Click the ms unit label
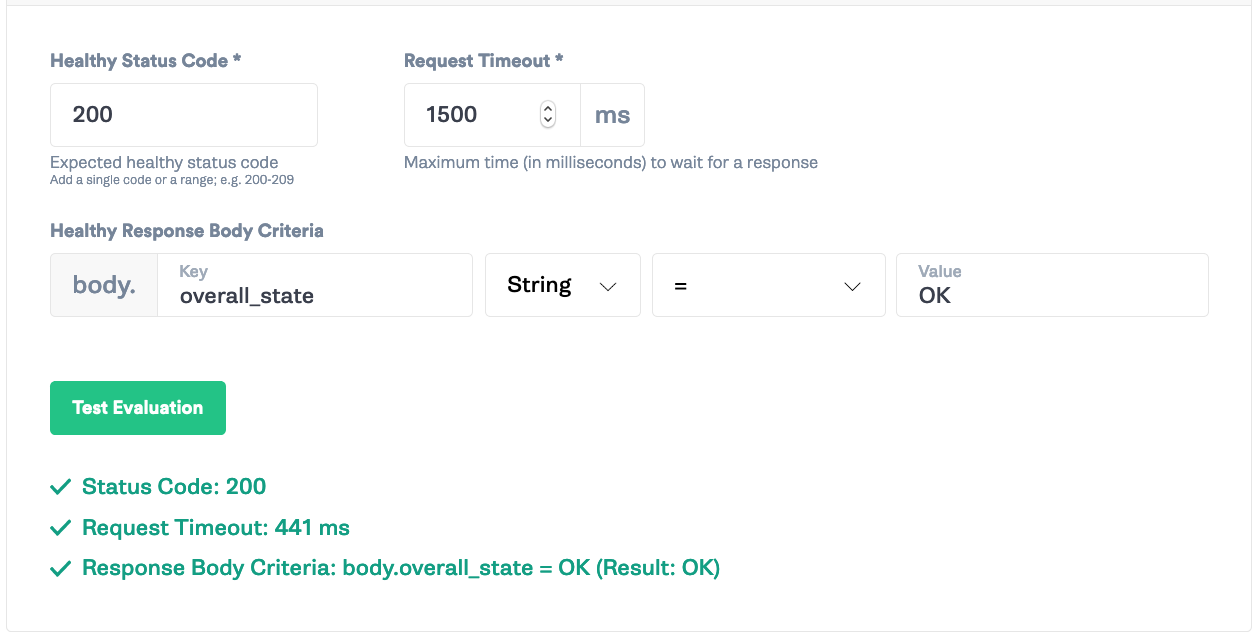Viewport: 1260px width, 640px height. 612,115
